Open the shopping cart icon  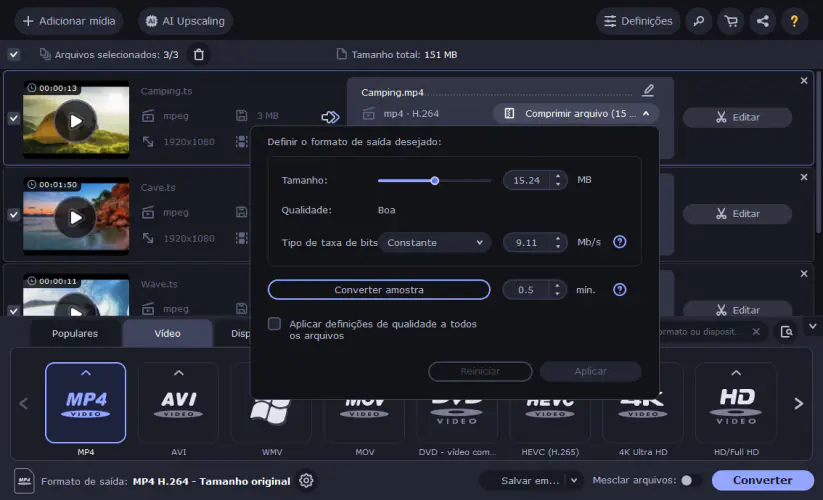click(x=731, y=21)
